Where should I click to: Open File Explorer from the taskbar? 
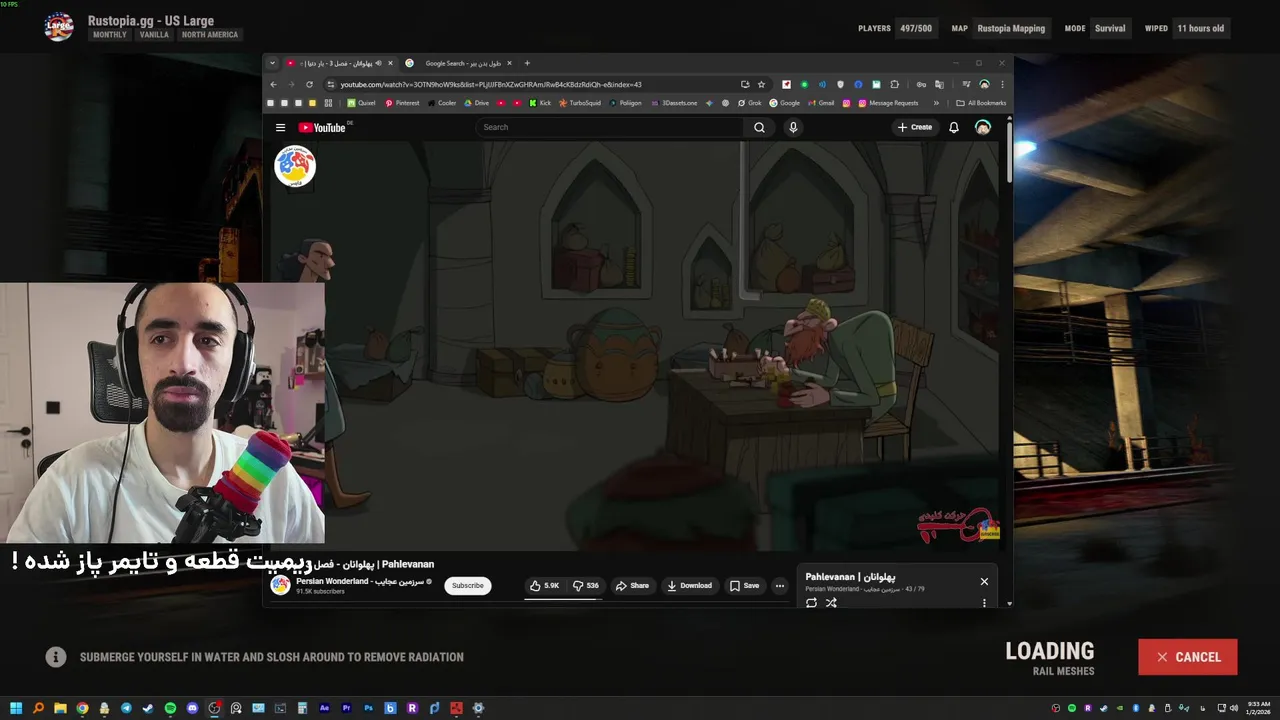[60, 708]
